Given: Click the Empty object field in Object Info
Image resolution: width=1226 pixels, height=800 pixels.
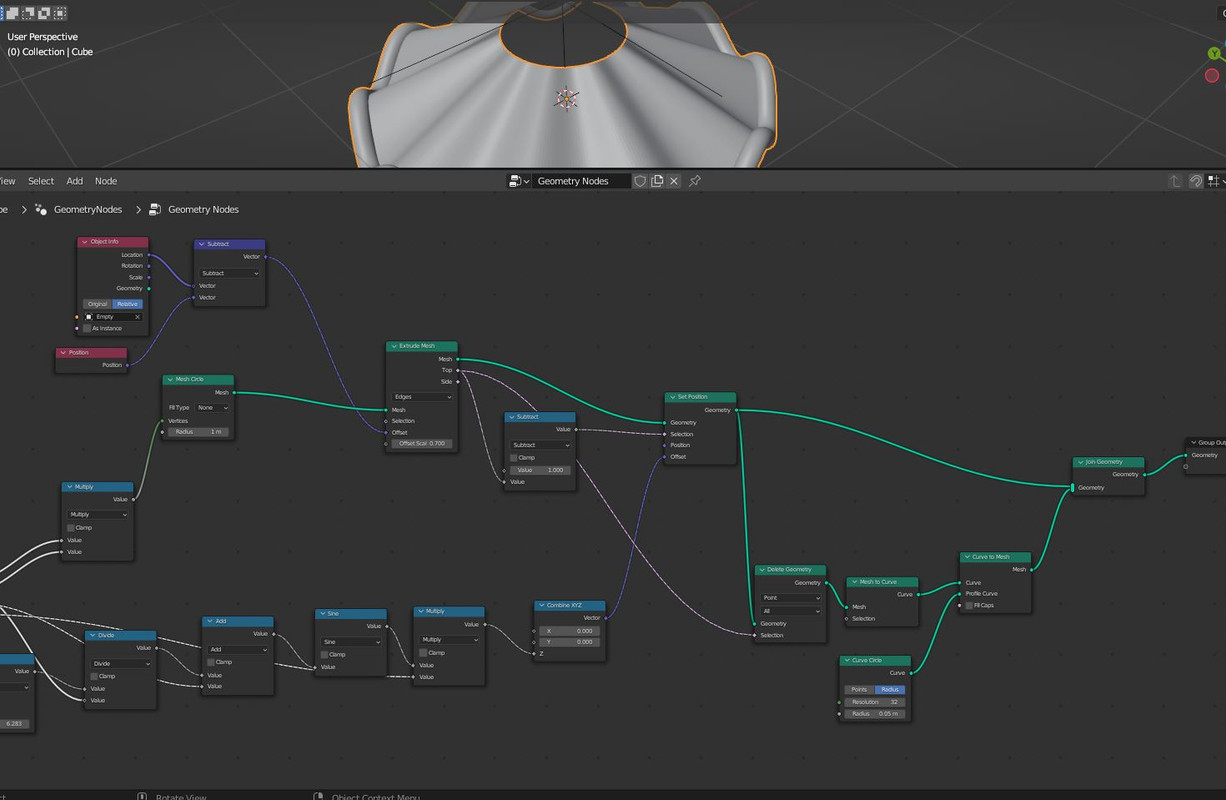Looking at the screenshot, I should (x=113, y=317).
